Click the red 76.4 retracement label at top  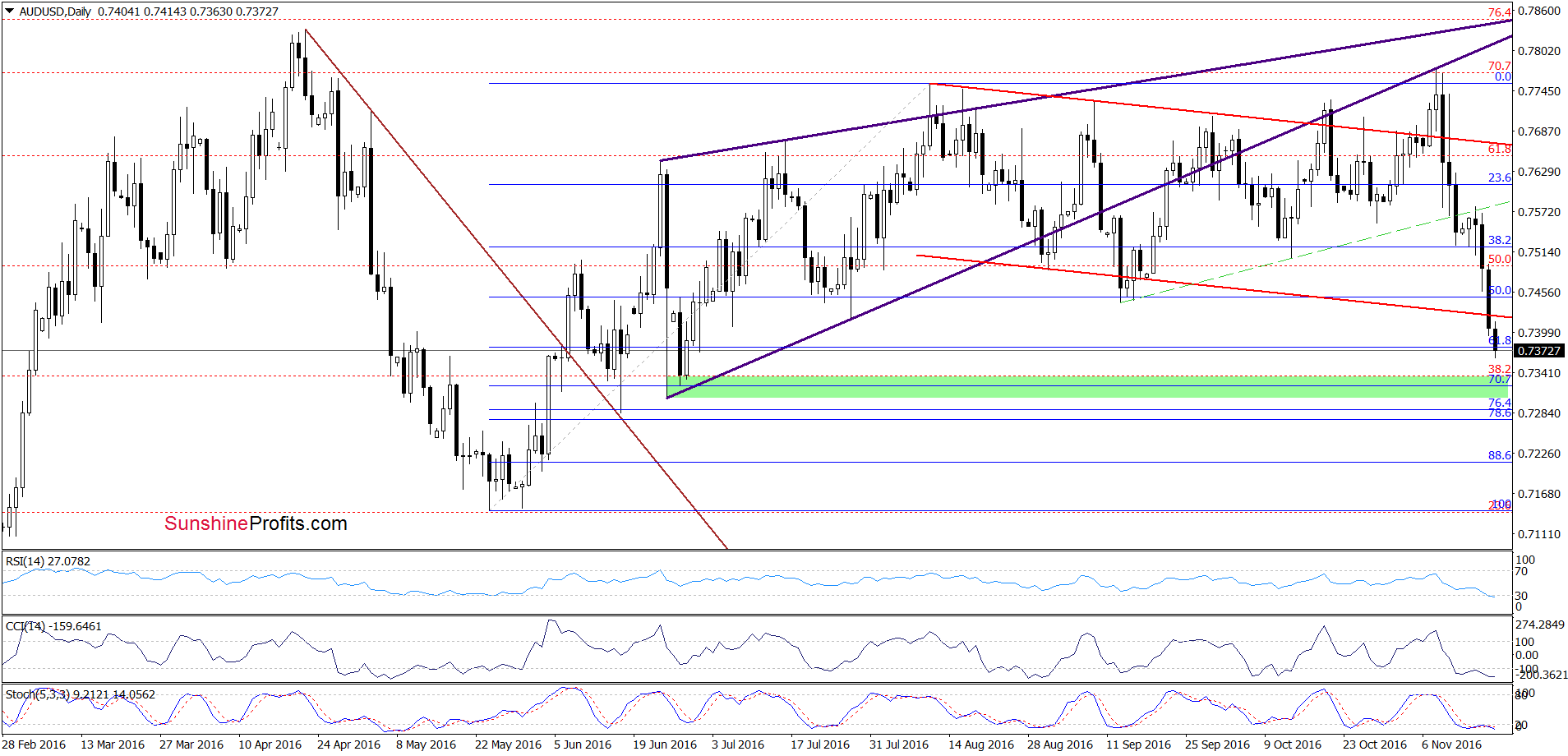pos(1500,12)
